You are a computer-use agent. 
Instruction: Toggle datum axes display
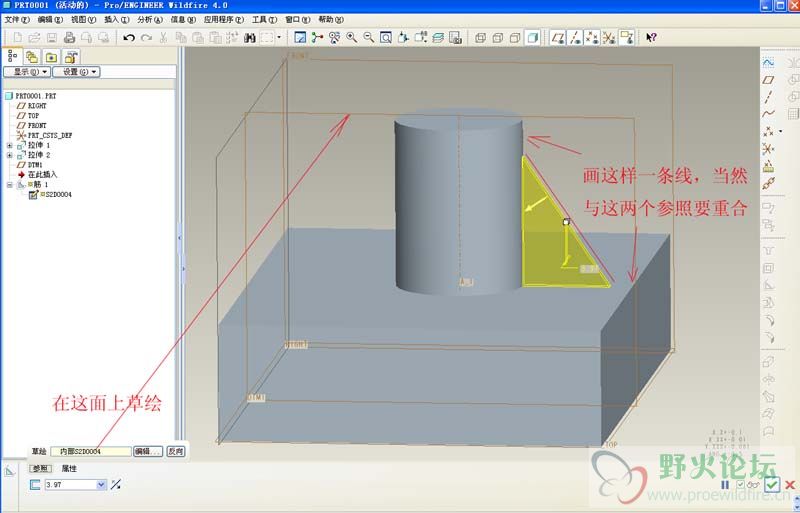[x=575, y=37]
